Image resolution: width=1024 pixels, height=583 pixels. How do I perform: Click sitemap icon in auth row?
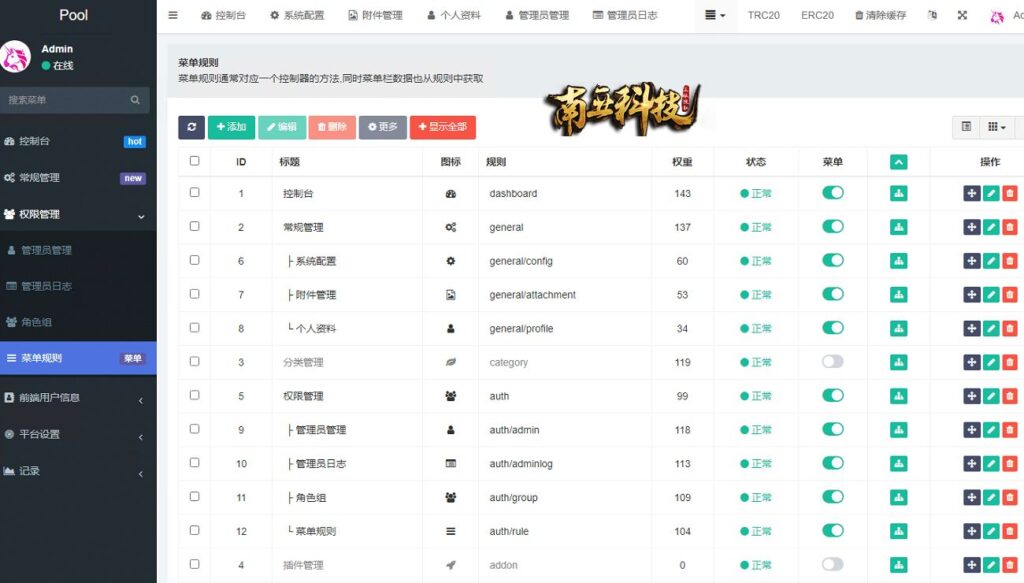point(899,396)
